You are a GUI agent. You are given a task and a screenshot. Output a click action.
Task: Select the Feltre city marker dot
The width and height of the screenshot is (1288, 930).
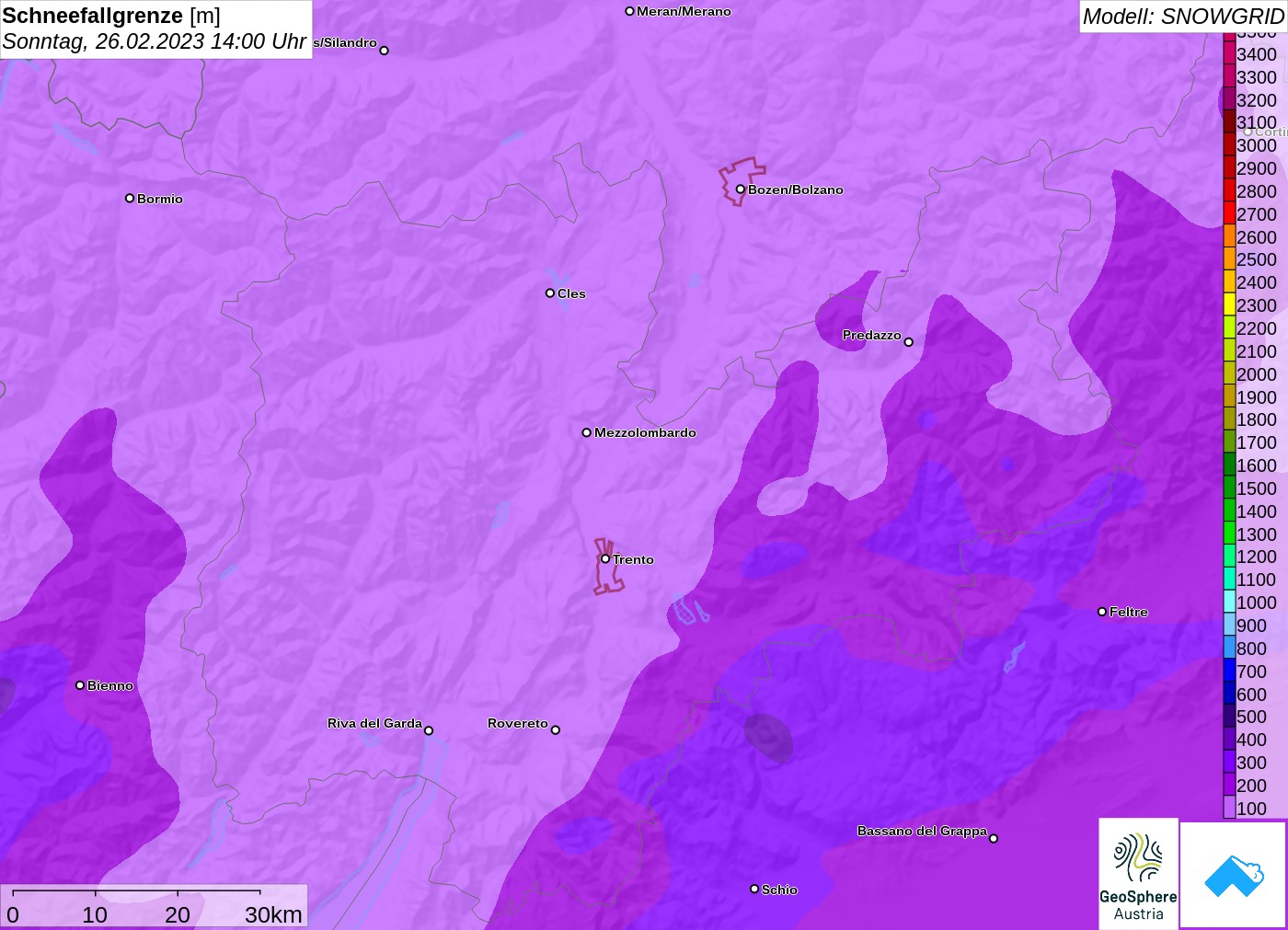click(1102, 612)
